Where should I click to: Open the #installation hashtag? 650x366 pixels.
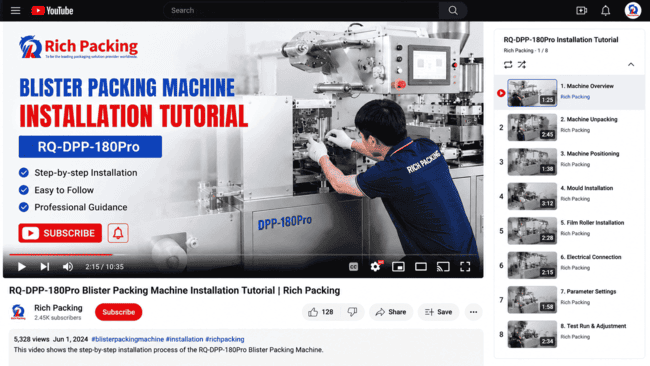tap(184, 339)
